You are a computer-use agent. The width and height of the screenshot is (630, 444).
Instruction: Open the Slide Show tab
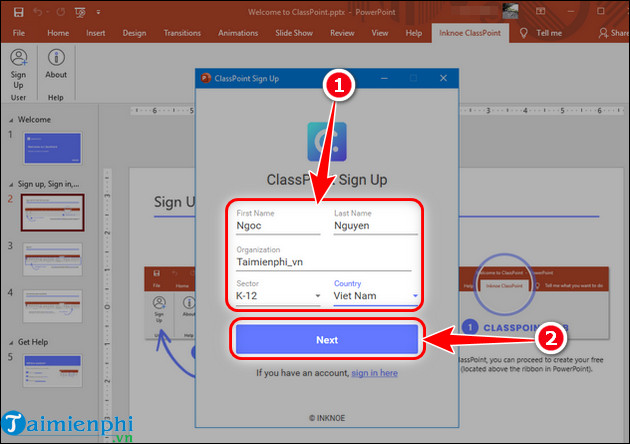pos(292,32)
